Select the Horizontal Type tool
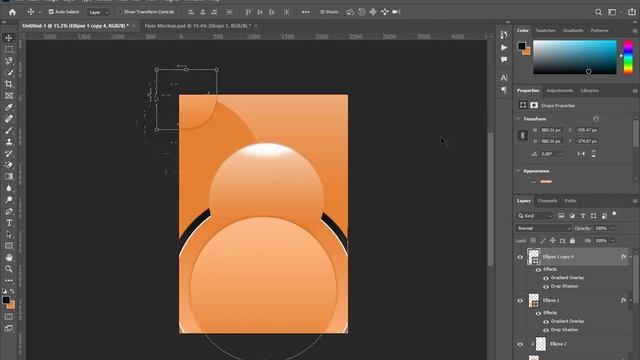640x360 pixels. click(9, 223)
